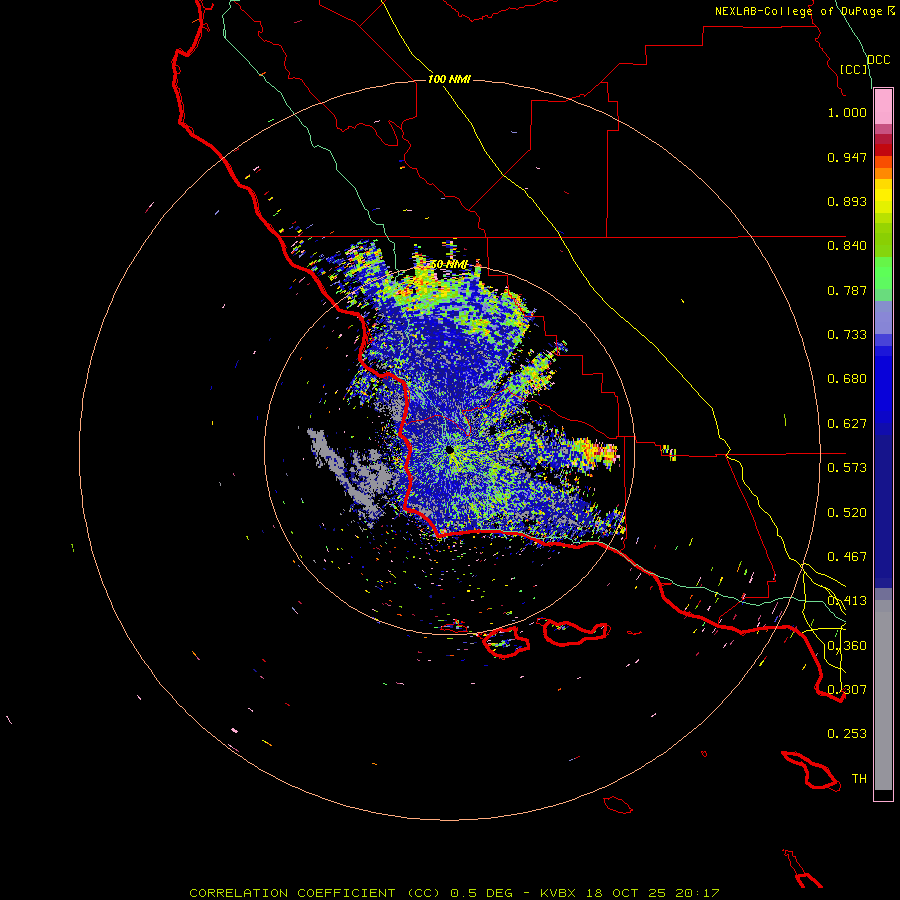
Task: Click the 0.893 scale value
Action: point(847,201)
